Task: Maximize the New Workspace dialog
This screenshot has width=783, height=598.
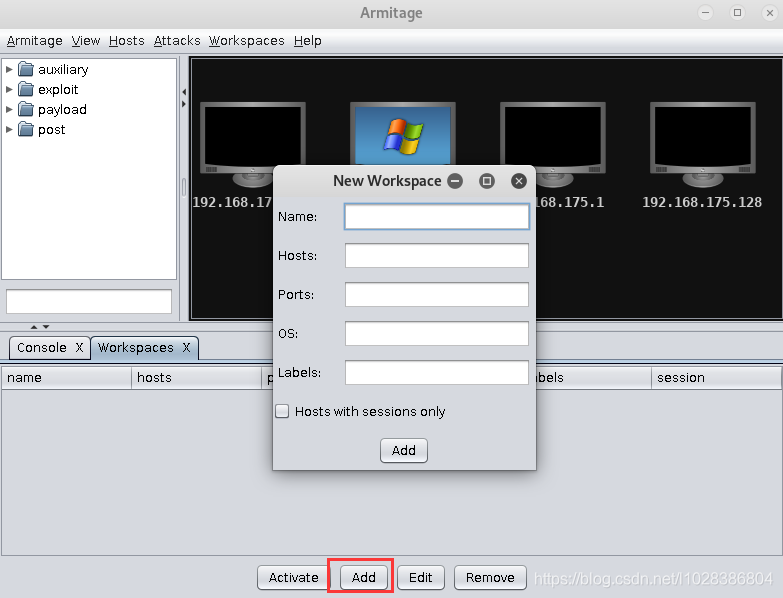Action: [x=487, y=181]
